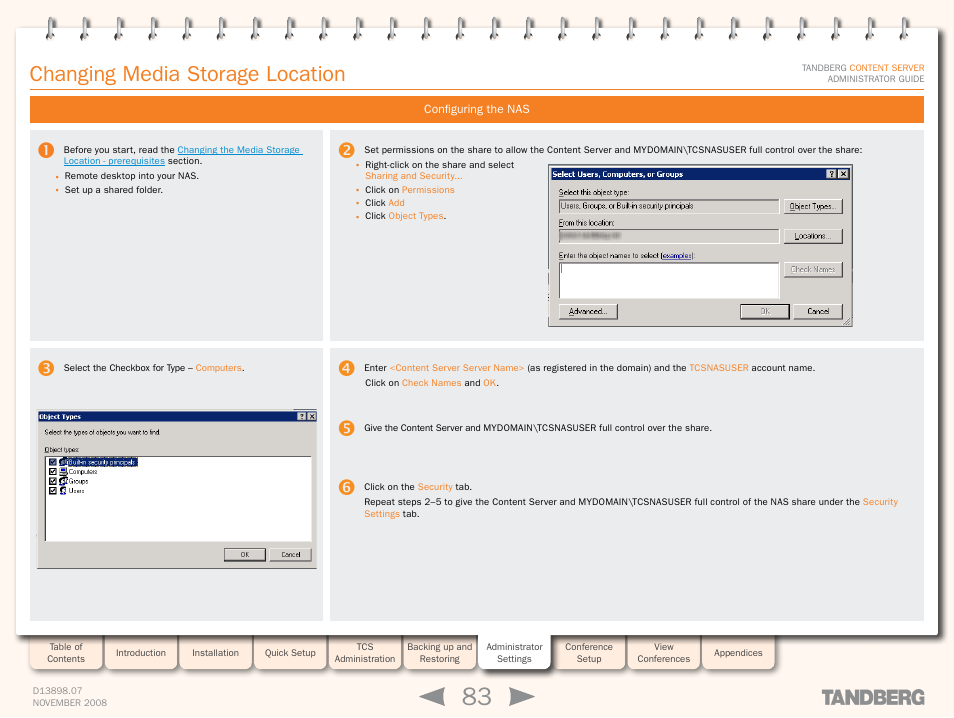The image size is (954, 718).
Task: Click the orange 'TCSNASUSER' text in step 4
Action: click(x=719, y=368)
